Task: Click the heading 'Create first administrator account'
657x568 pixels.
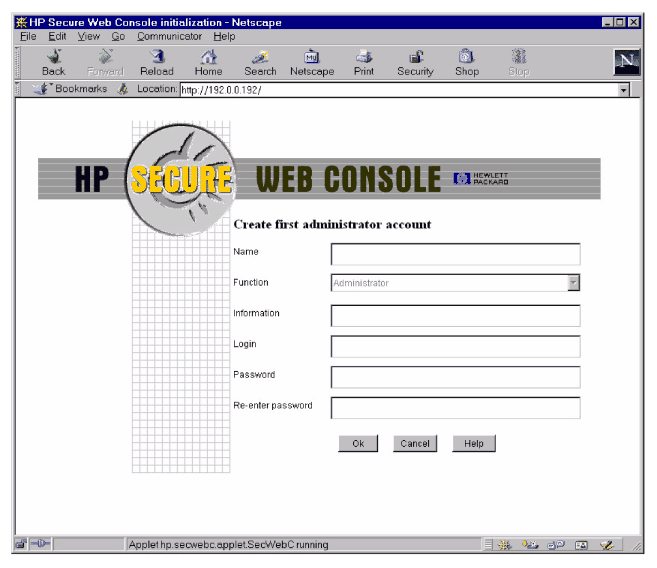Action: (332, 224)
